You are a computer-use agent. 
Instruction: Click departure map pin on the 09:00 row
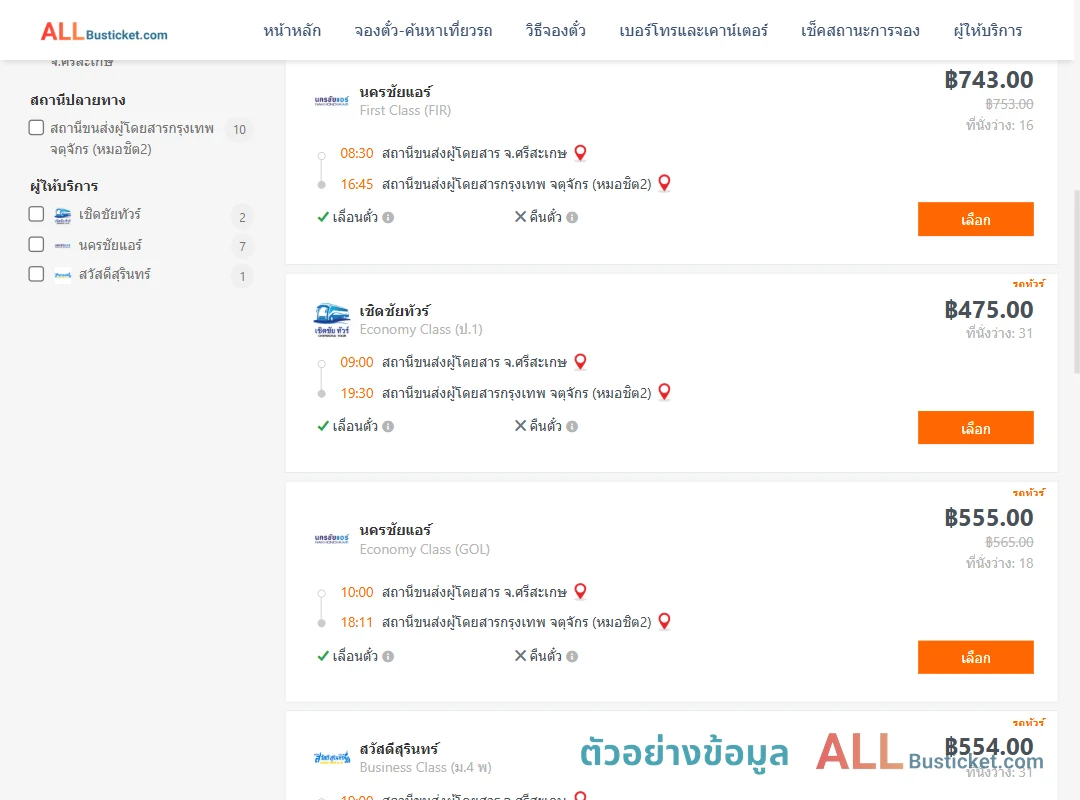[x=581, y=361]
